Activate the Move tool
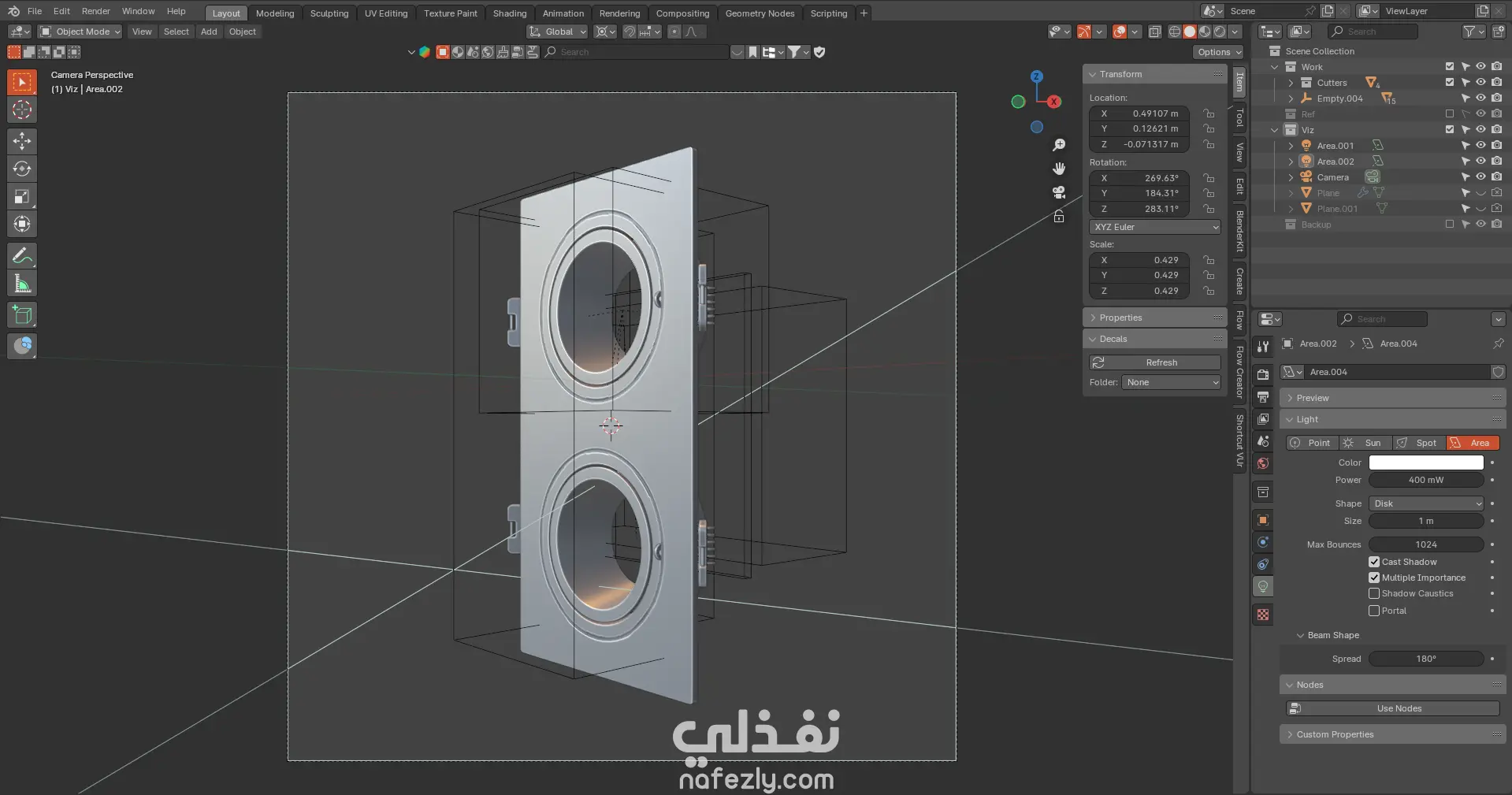 (x=22, y=141)
